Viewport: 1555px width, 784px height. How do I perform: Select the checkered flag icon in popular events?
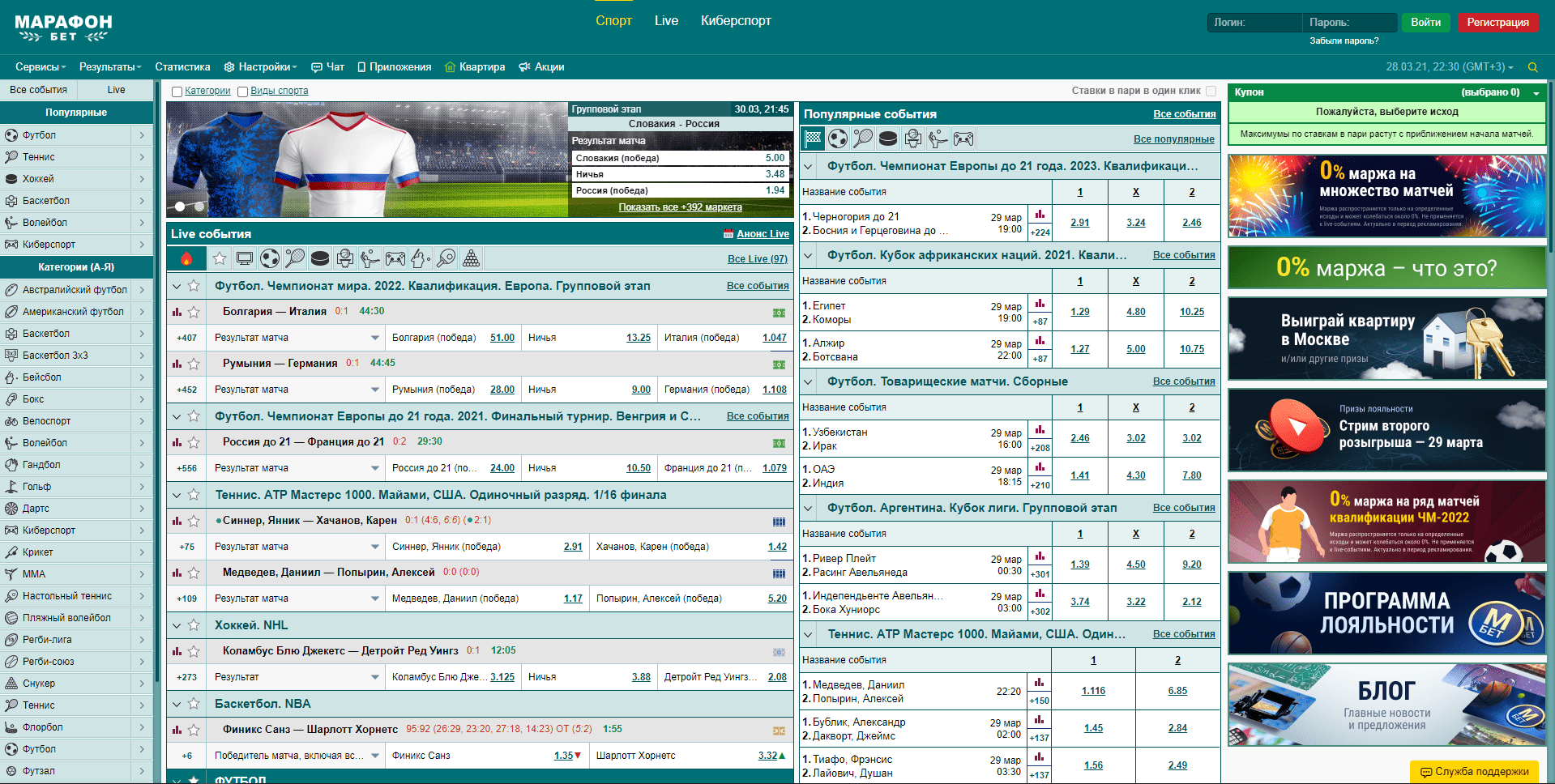(x=813, y=138)
